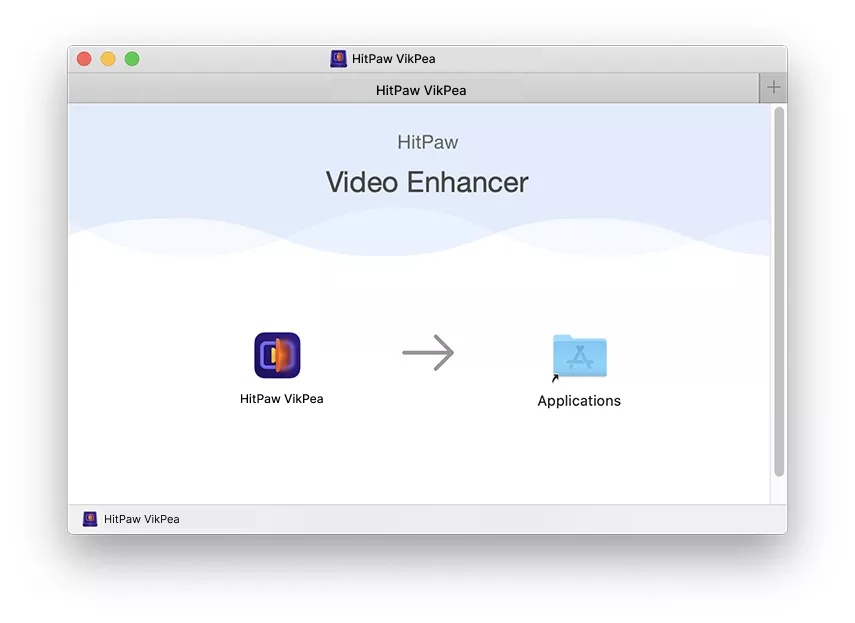Add a new tab with the plus button
855x623 pixels.
(x=773, y=88)
